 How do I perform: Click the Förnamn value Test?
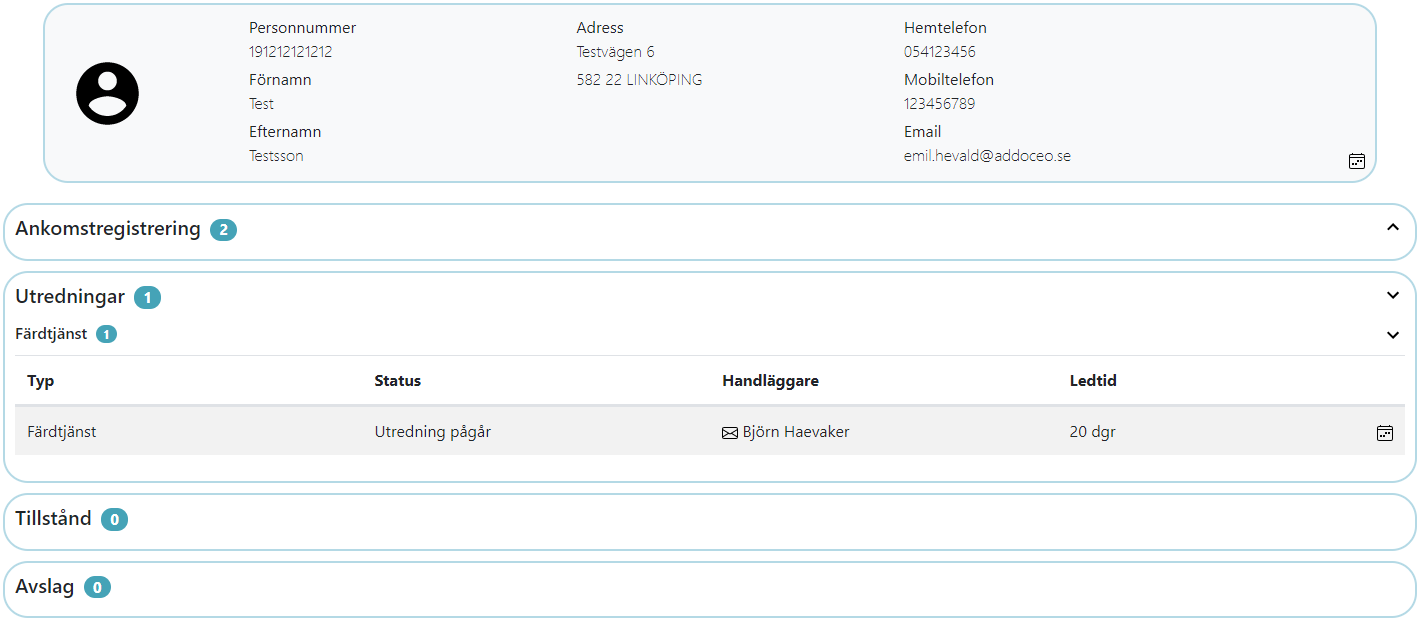[261, 104]
